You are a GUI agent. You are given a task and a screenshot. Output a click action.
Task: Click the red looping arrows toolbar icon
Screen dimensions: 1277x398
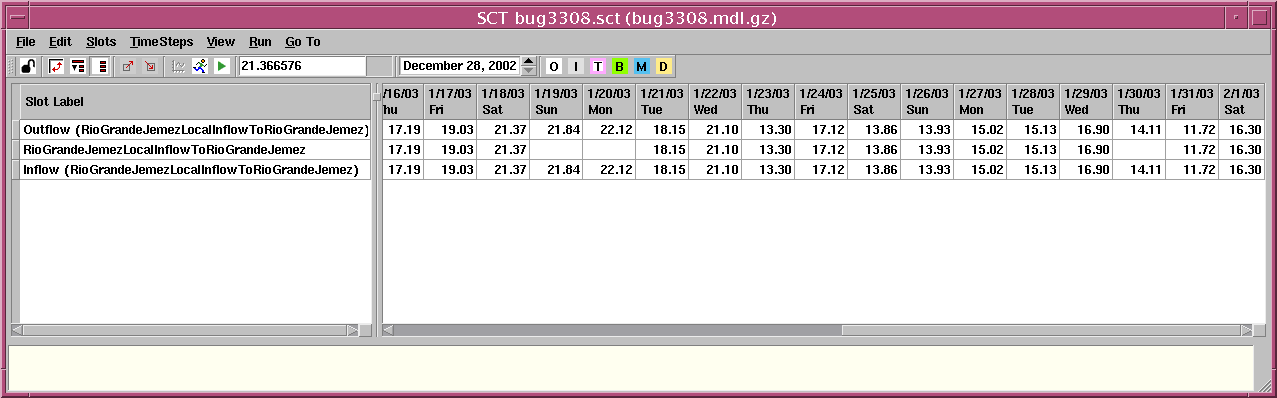tap(56, 66)
